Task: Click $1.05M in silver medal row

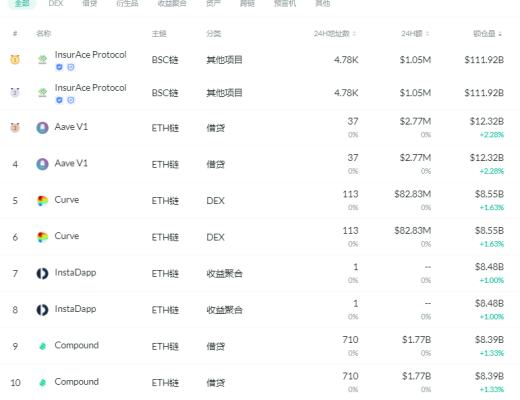Action: coord(415,93)
